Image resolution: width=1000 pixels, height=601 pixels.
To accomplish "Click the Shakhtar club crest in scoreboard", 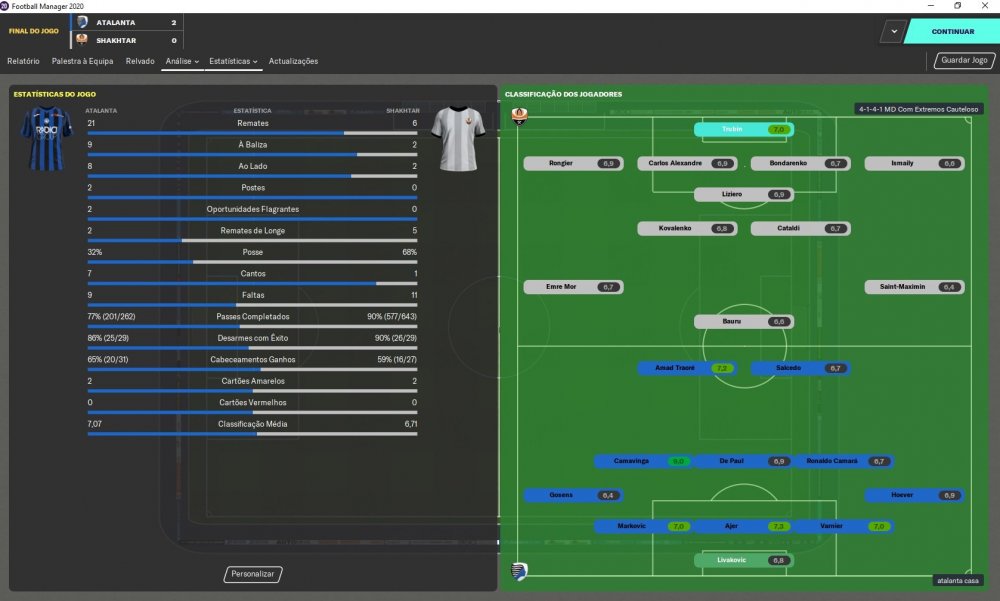I will point(82,40).
